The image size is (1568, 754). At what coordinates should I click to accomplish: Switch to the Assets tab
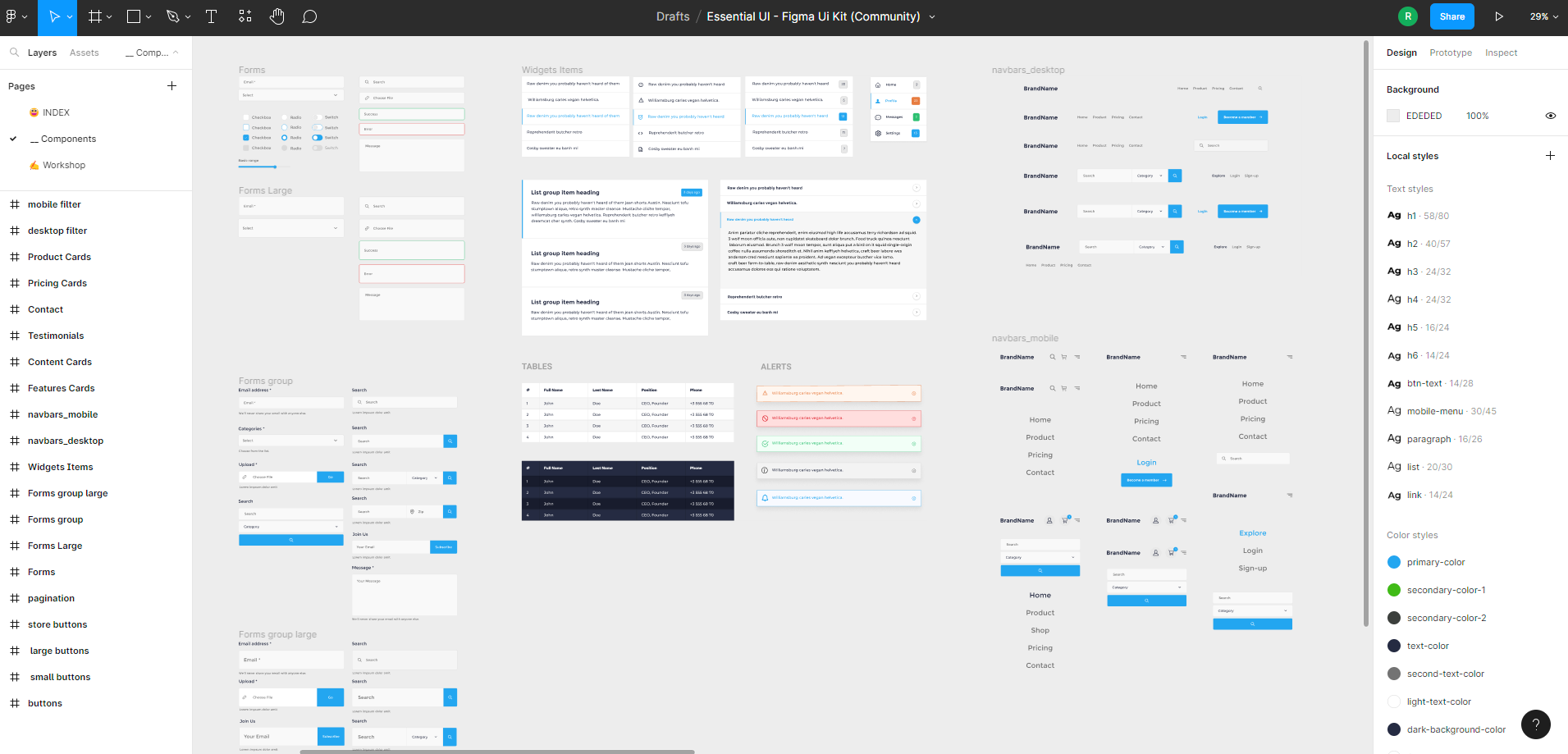84,52
